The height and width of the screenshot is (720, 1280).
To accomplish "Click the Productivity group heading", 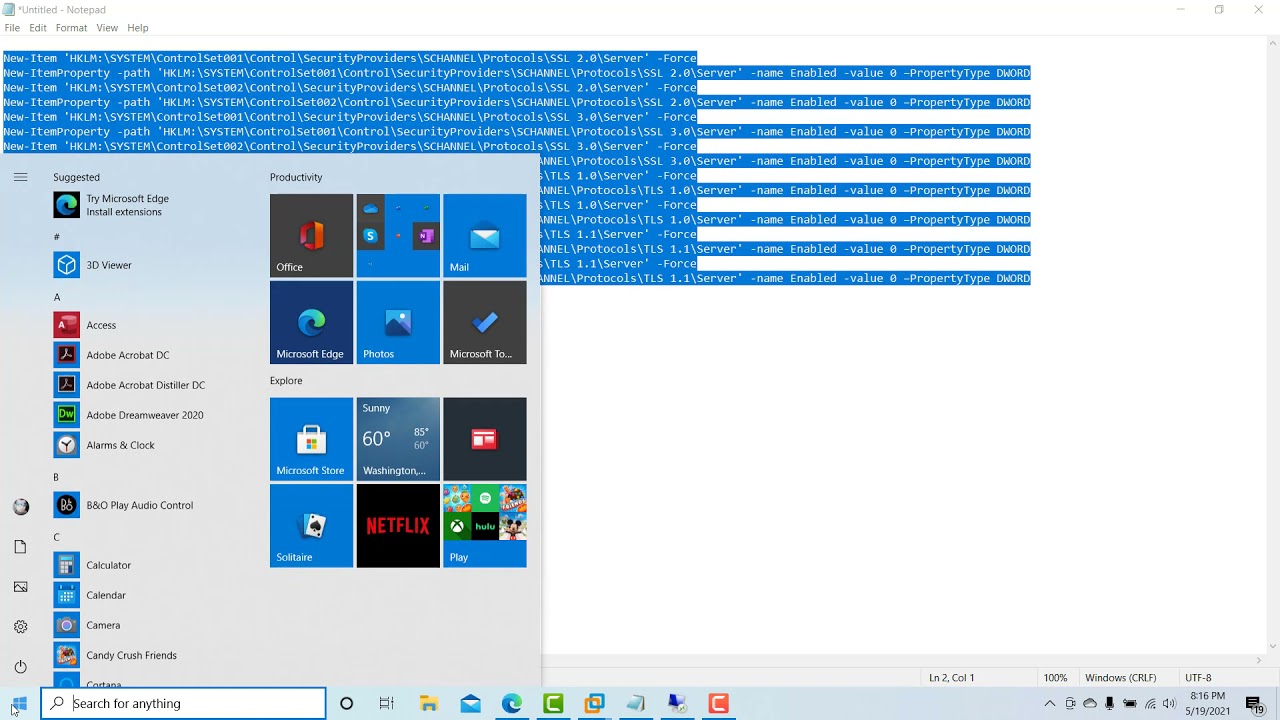I will coord(296,177).
